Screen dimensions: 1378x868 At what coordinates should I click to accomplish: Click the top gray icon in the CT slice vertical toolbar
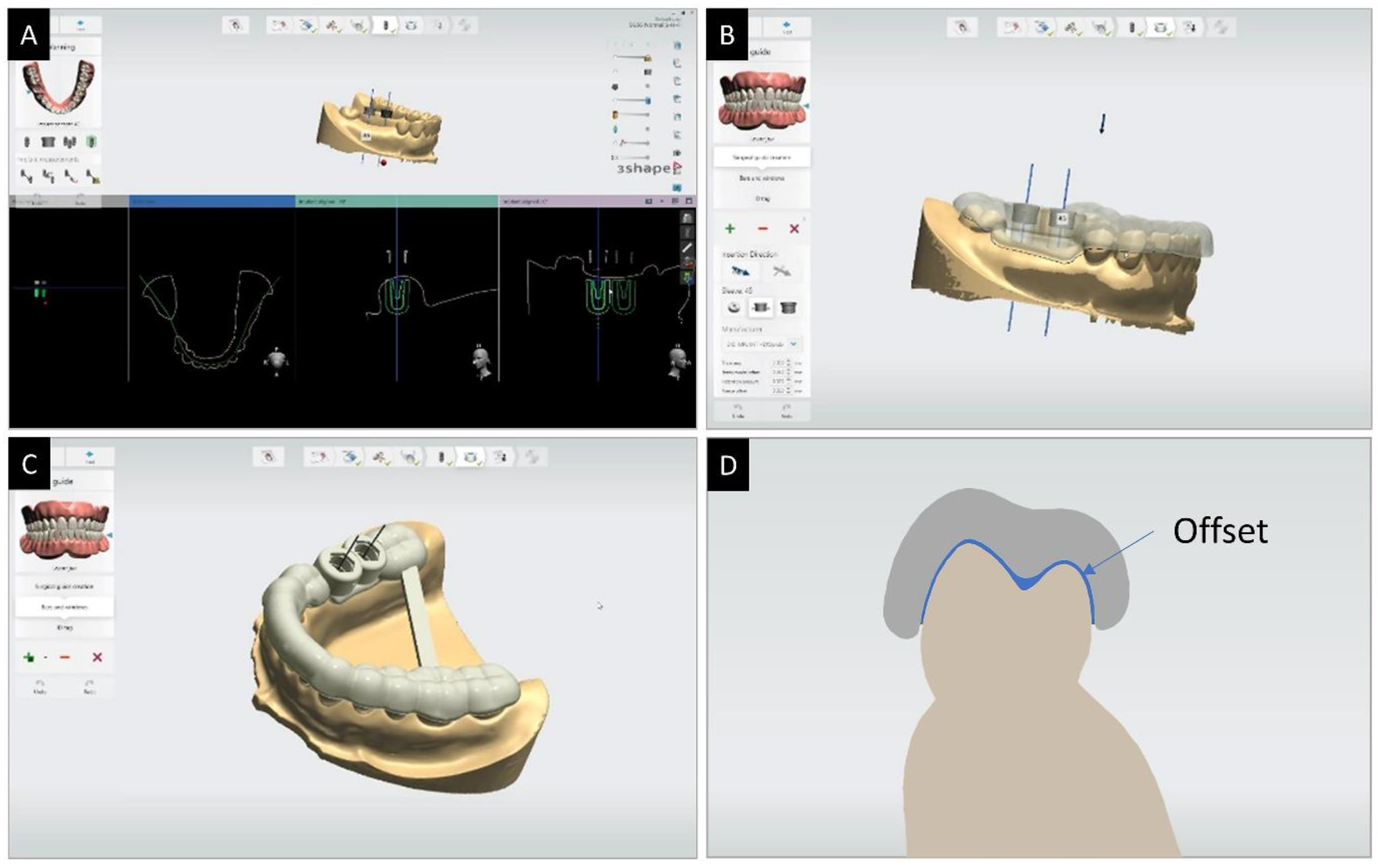point(687,218)
